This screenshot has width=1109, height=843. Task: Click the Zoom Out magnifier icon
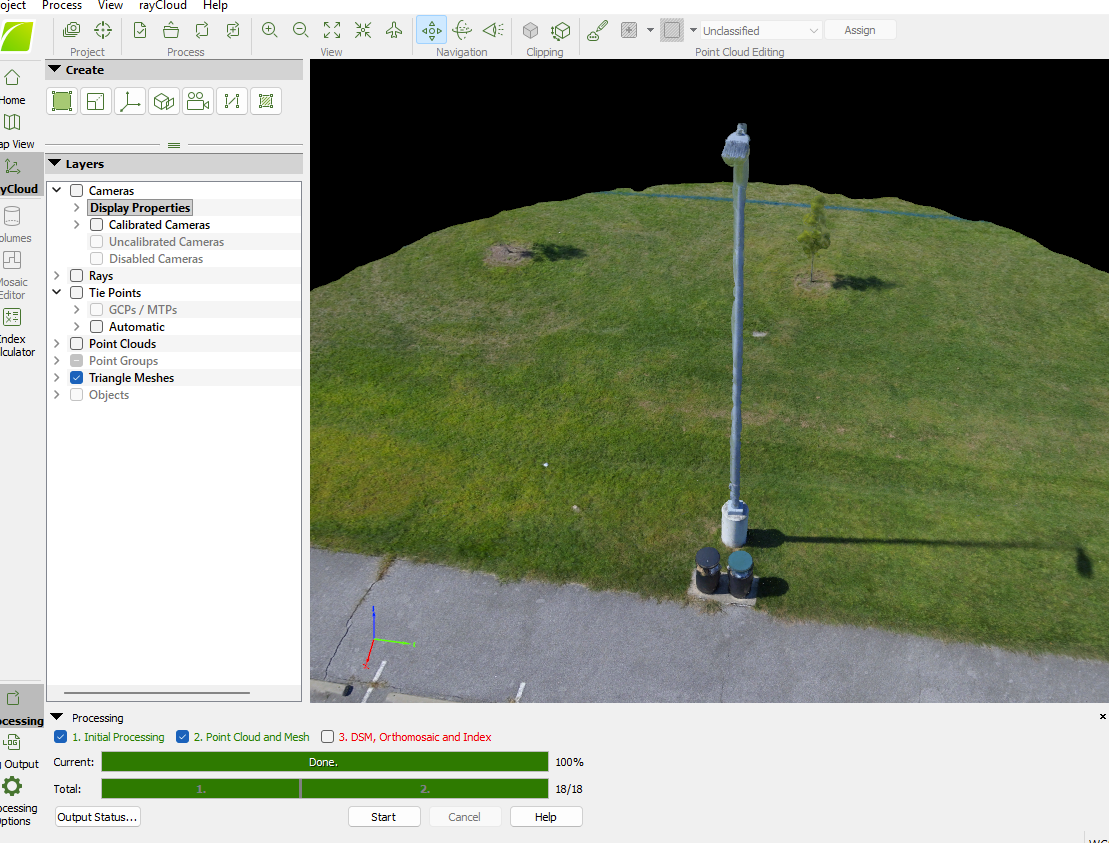click(x=300, y=30)
